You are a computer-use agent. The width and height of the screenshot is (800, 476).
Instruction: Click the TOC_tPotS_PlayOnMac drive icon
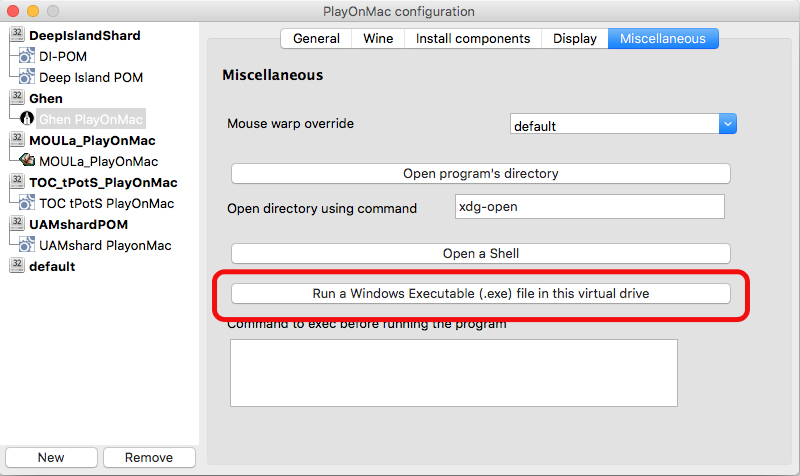point(17,181)
